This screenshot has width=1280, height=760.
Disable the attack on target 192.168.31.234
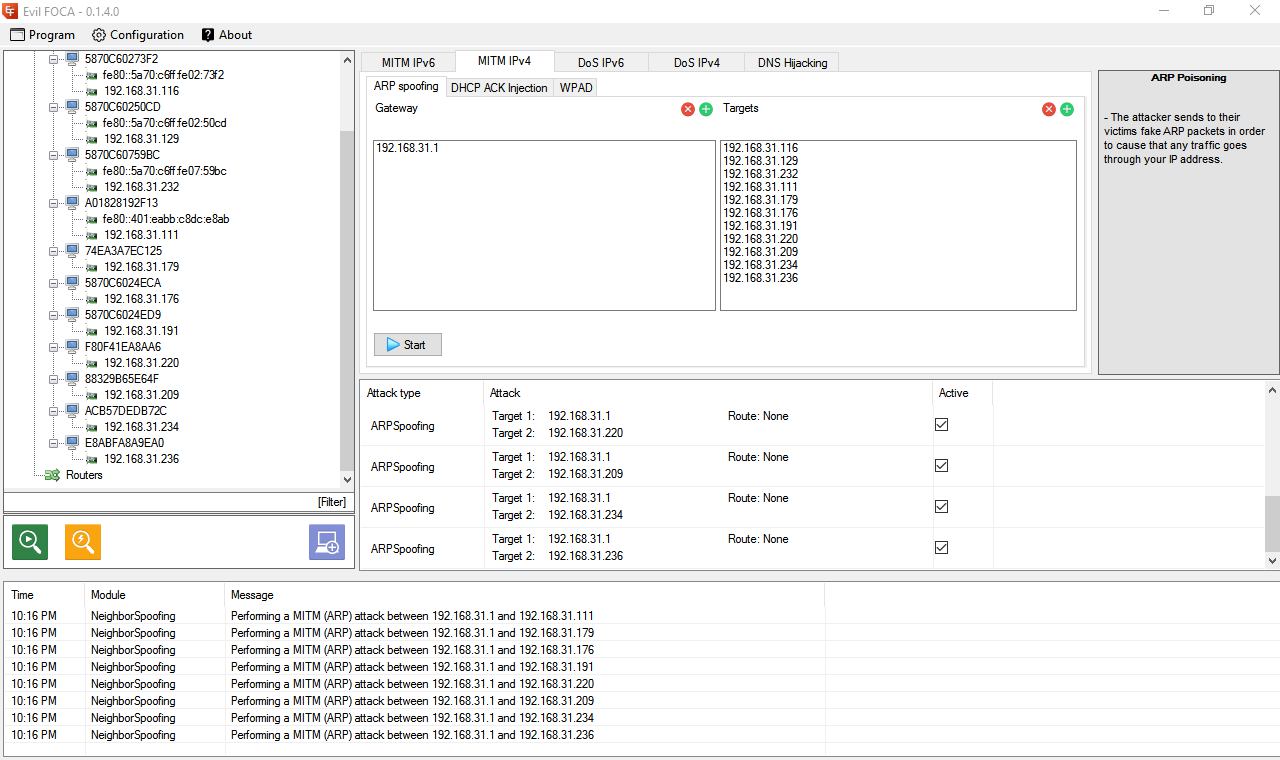[941, 507]
